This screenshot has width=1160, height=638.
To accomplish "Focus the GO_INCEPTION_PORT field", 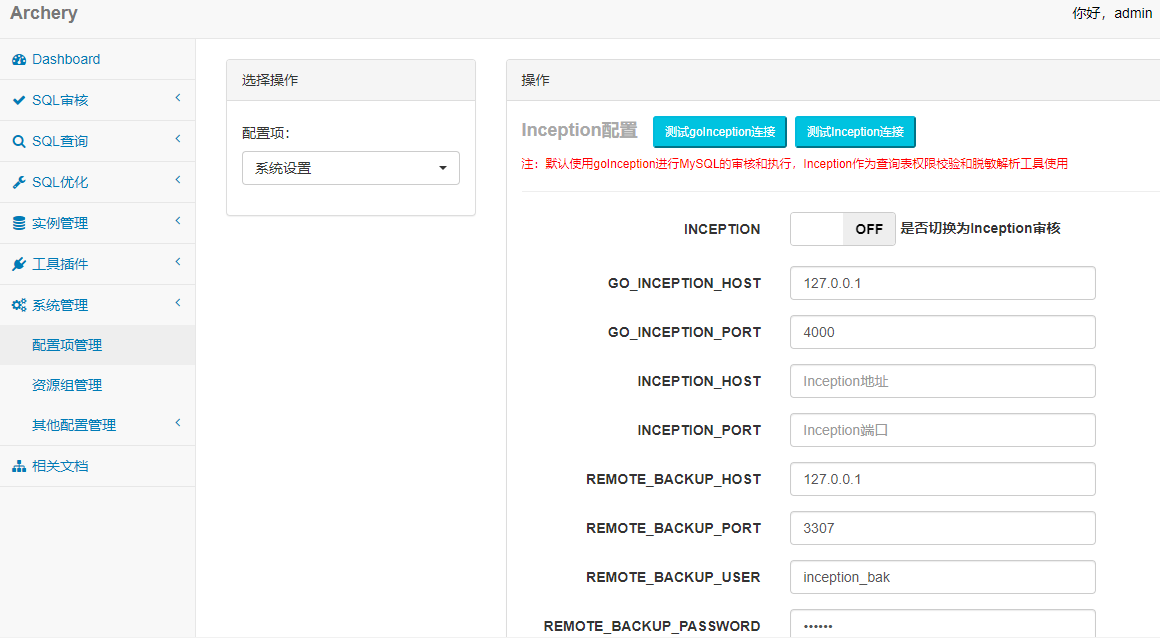I will coord(942,332).
